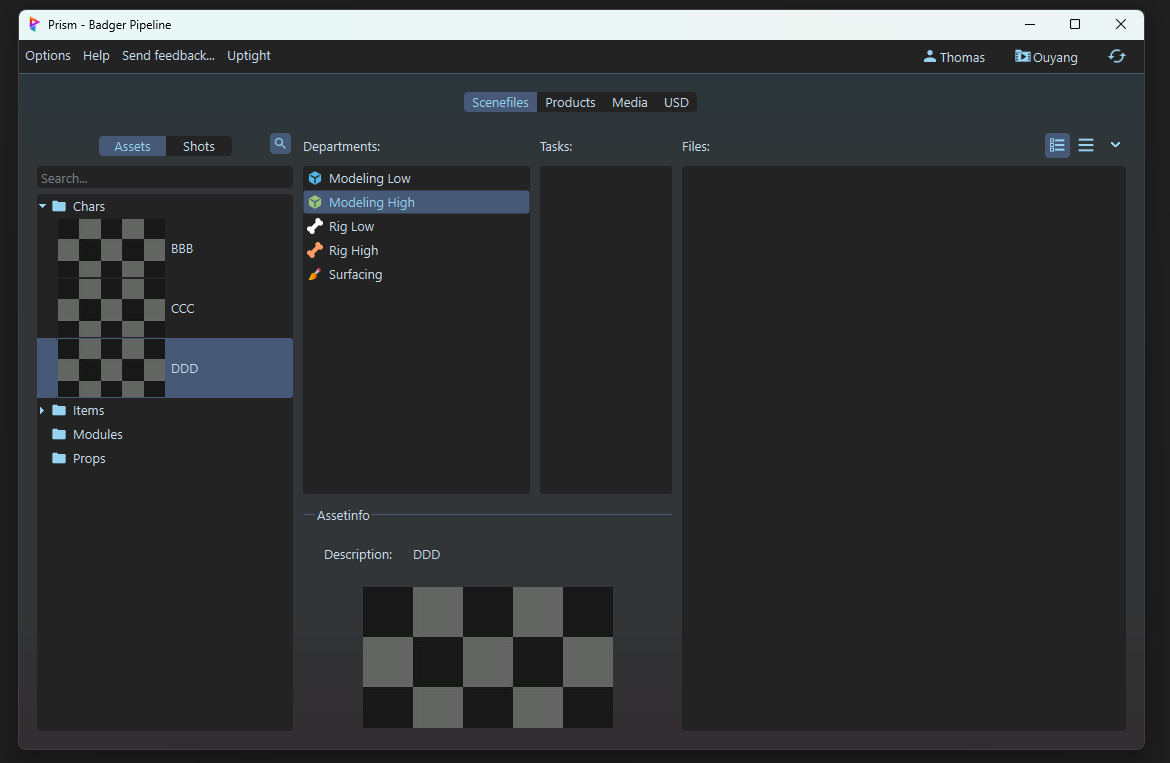1170x763 pixels.
Task: Click the Ouyang project icon
Action: 1022,57
